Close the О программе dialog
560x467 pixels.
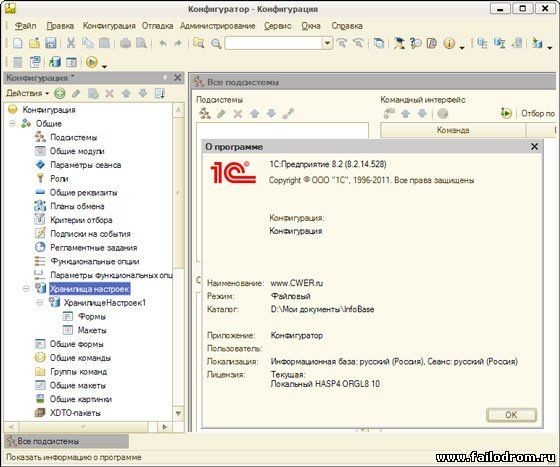[x=534, y=146]
